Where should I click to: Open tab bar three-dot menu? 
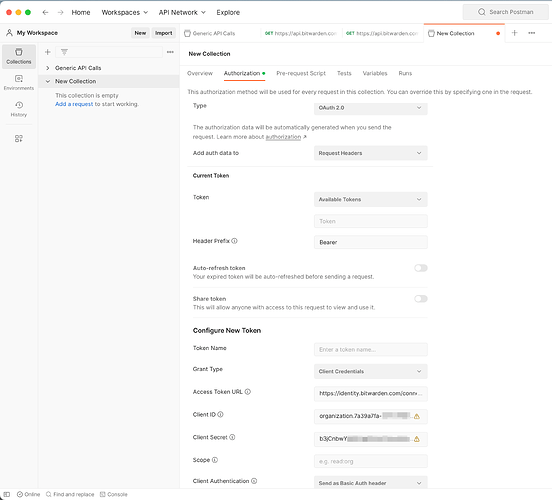coord(532,33)
